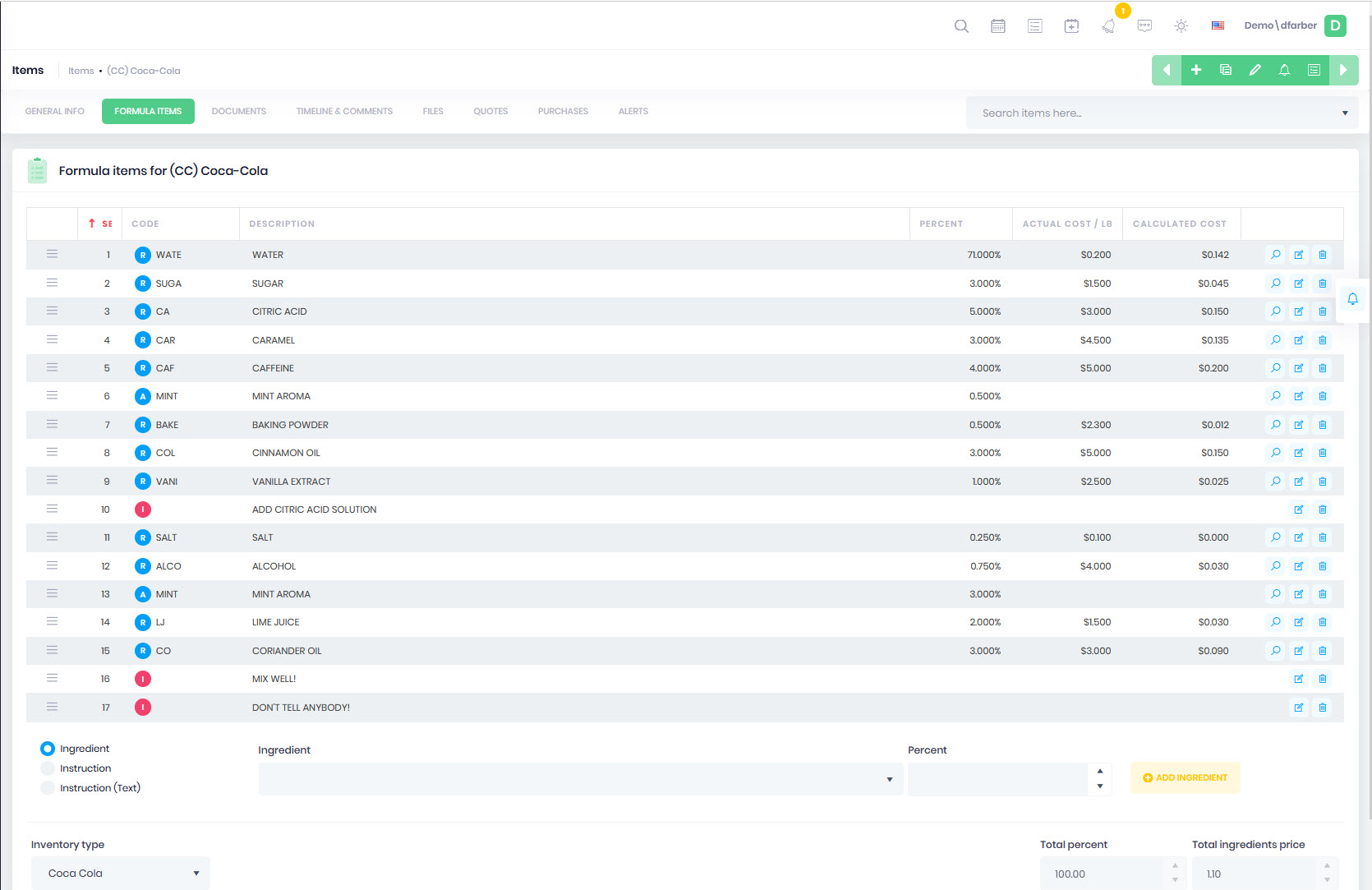Increase Percent value with up arrow
Viewport: 1372px width, 890px height.
[x=1100, y=771]
